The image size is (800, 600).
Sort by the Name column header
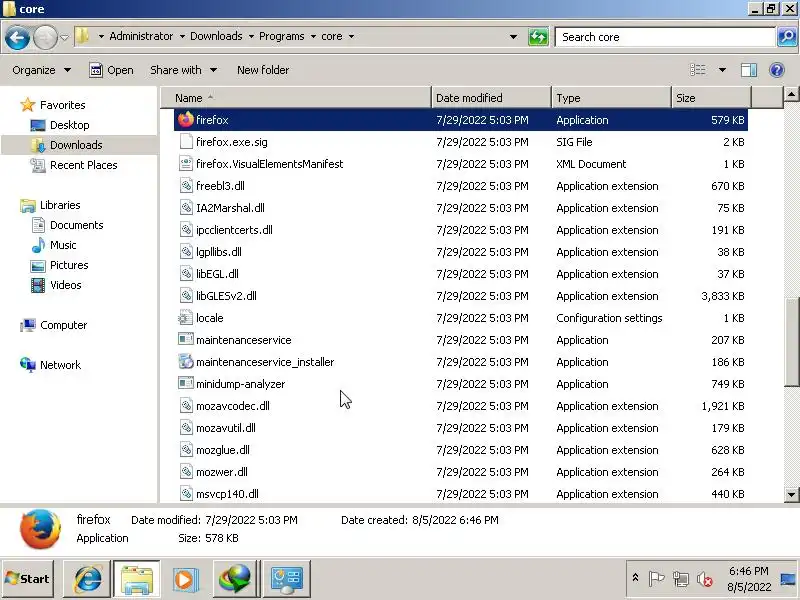tap(296, 98)
